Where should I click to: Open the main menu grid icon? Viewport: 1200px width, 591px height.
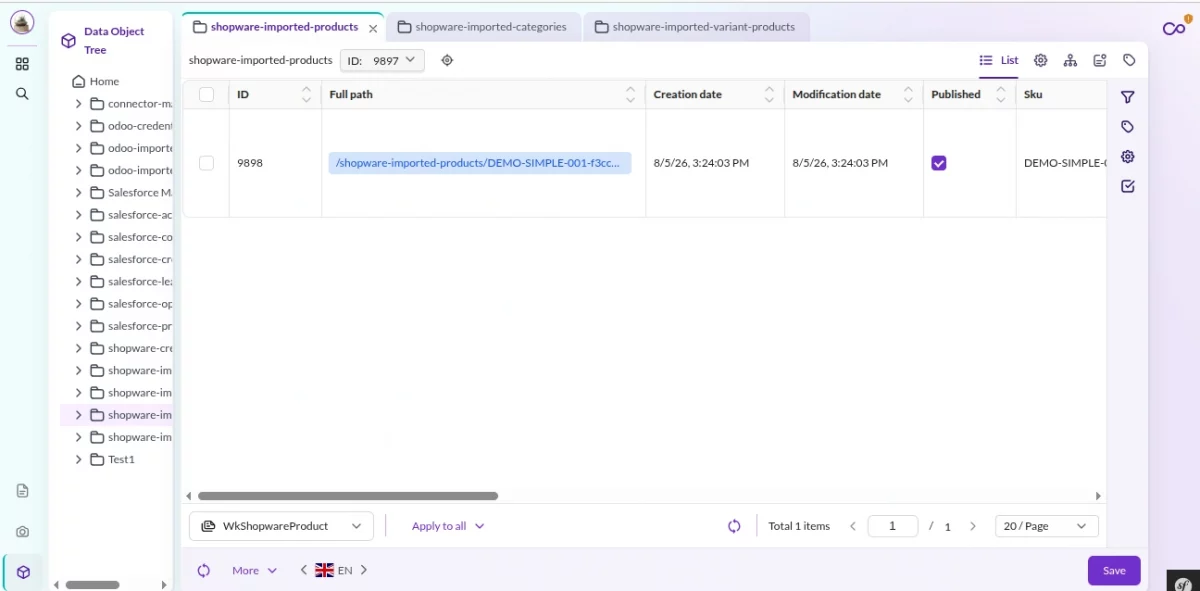(22, 64)
